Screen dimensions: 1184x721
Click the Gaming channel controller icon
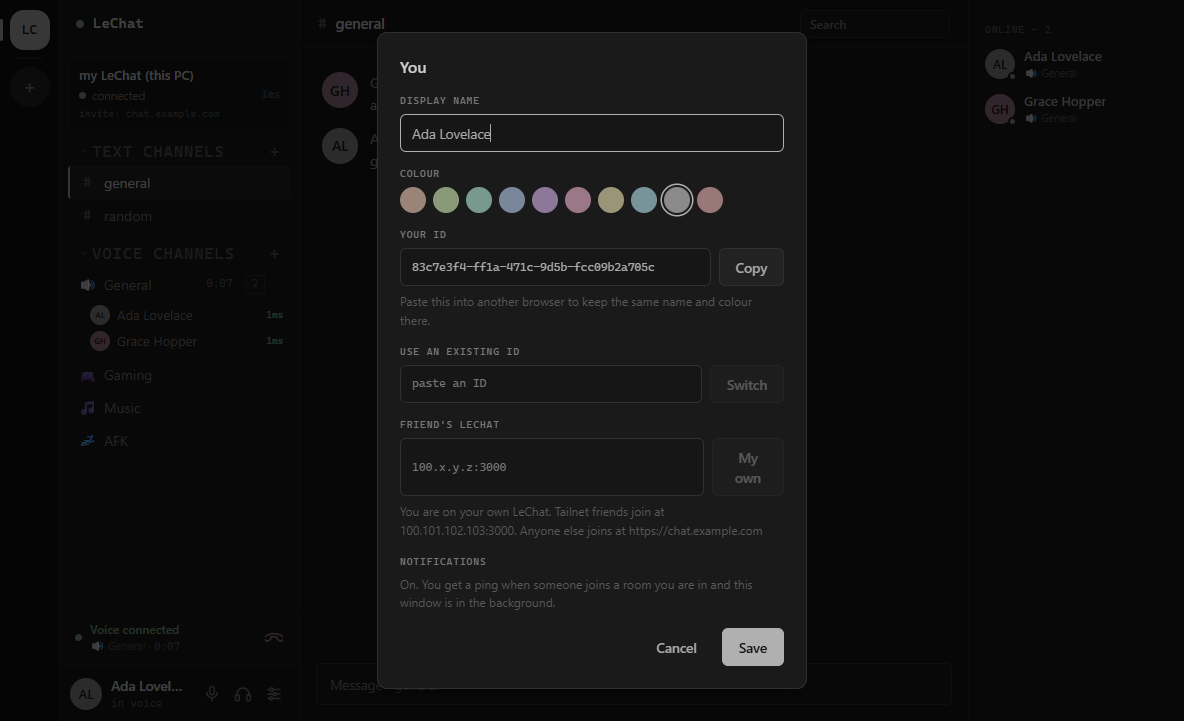click(x=88, y=375)
